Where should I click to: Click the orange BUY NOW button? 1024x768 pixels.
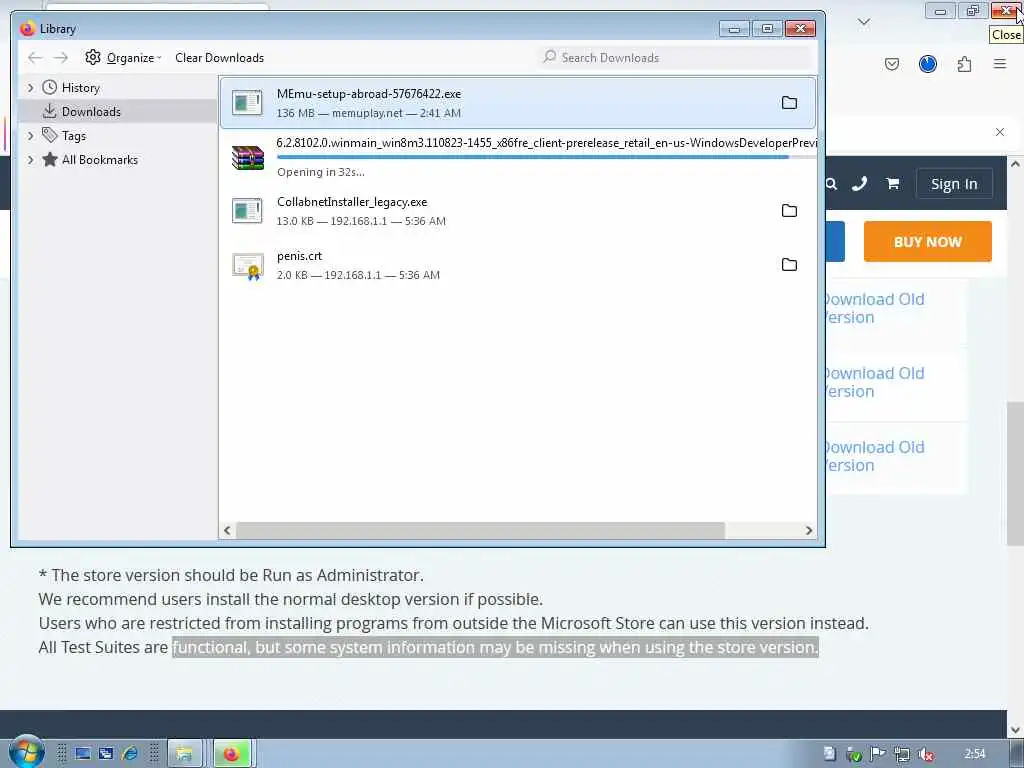(x=927, y=242)
